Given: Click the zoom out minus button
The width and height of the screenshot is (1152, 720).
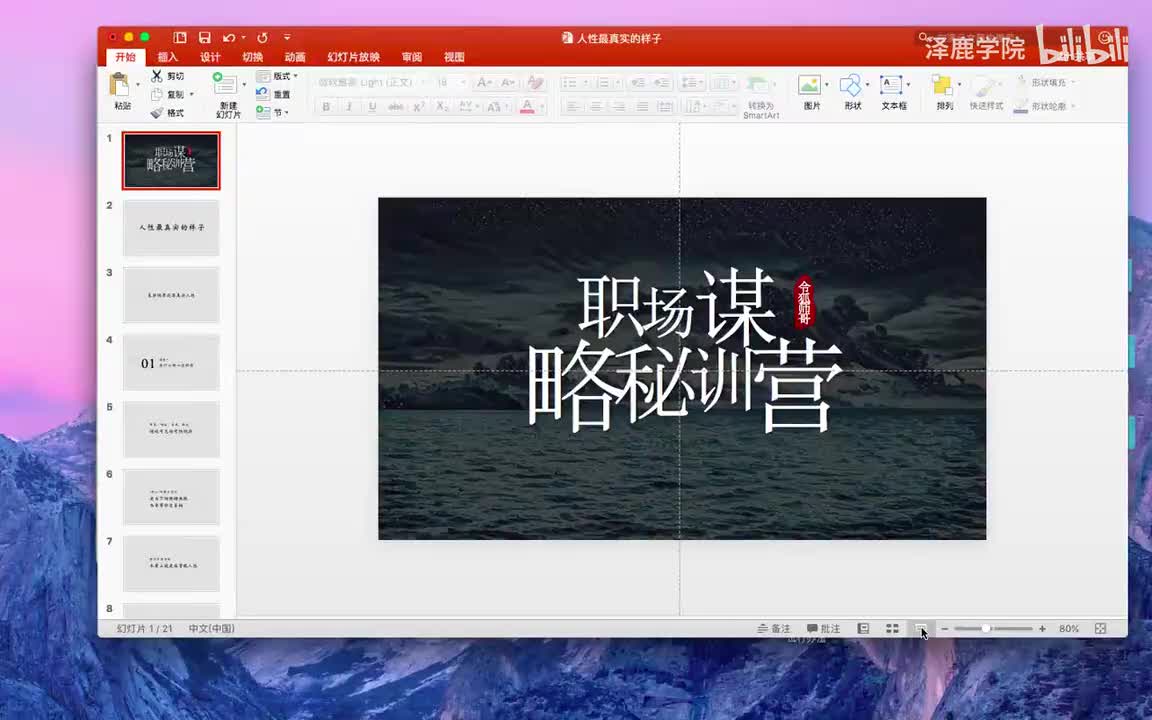Looking at the screenshot, I should click(x=945, y=629).
